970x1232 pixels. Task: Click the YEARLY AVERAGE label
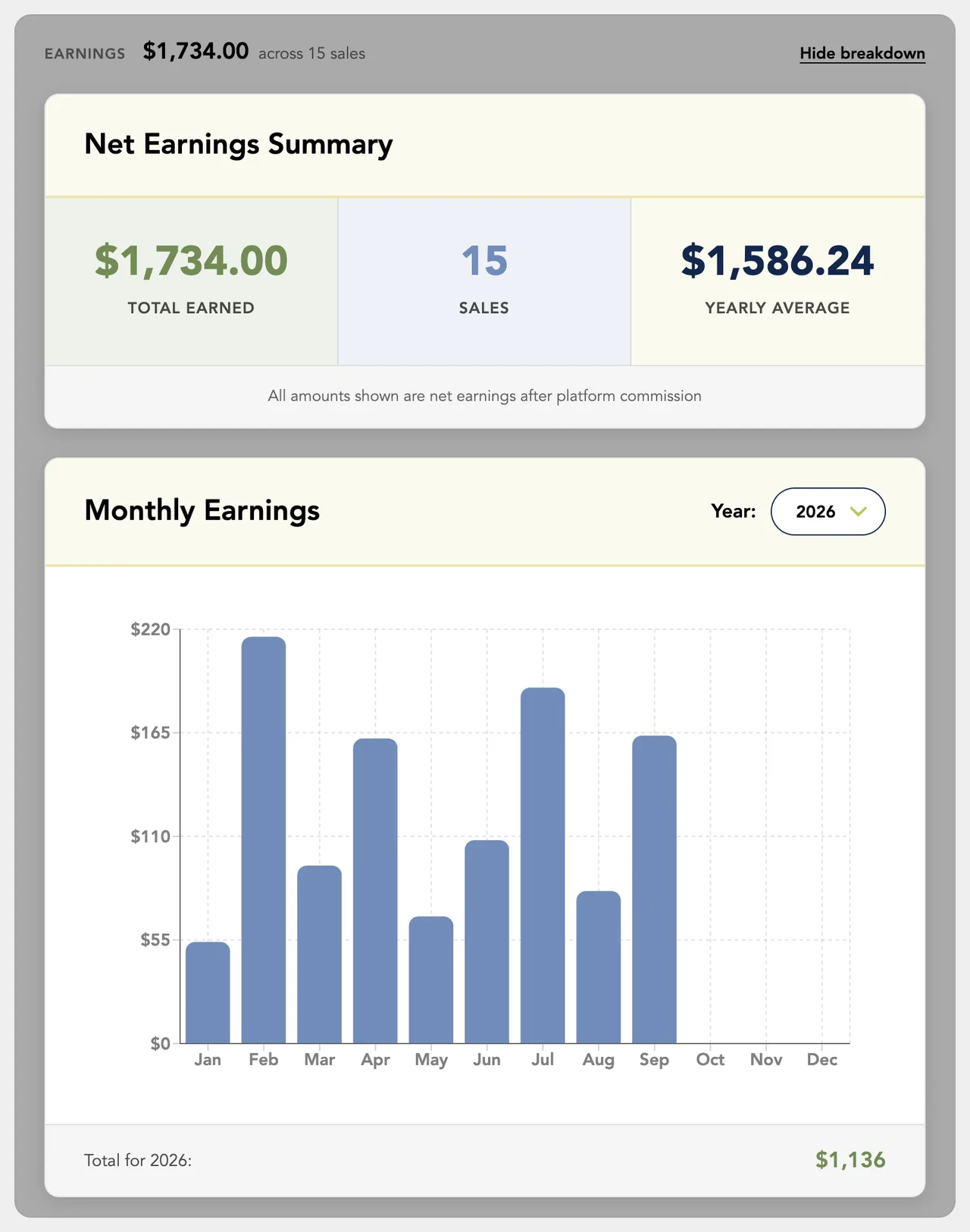point(778,308)
